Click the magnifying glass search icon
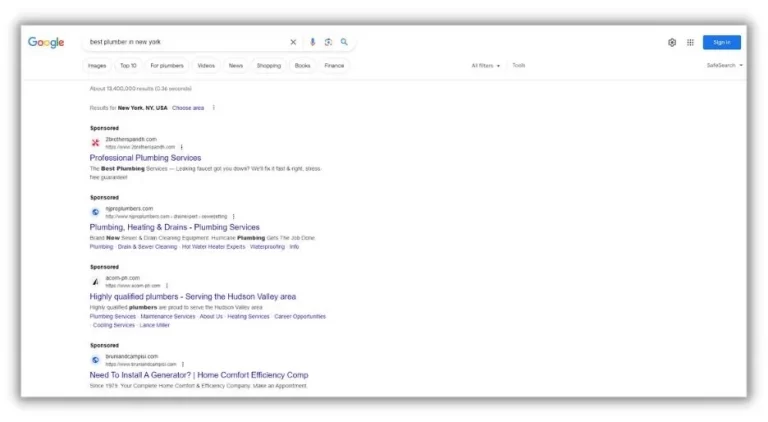The image size is (768, 422). pos(344,42)
